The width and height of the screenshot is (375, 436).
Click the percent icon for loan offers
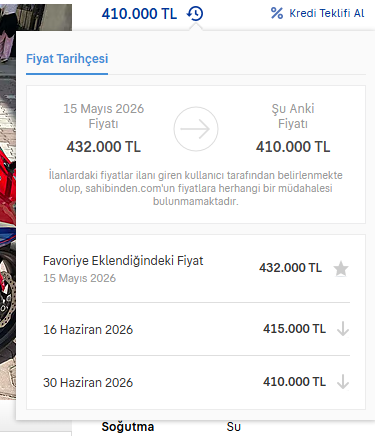pos(277,13)
